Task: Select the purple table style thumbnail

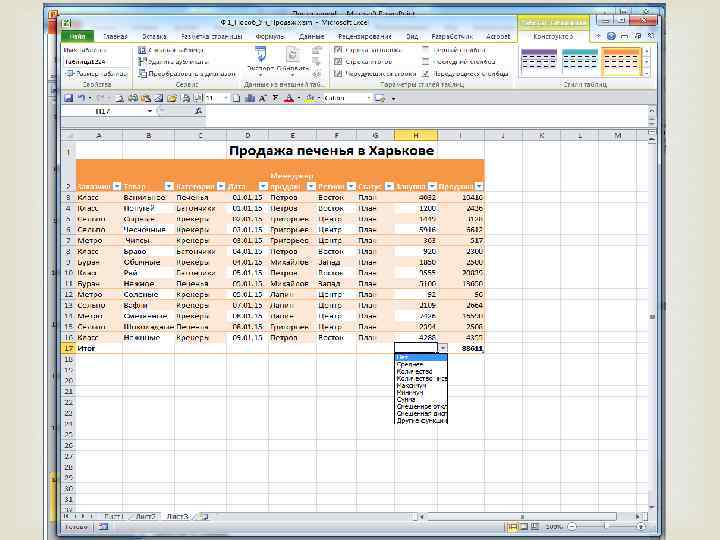Action: coord(539,61)
